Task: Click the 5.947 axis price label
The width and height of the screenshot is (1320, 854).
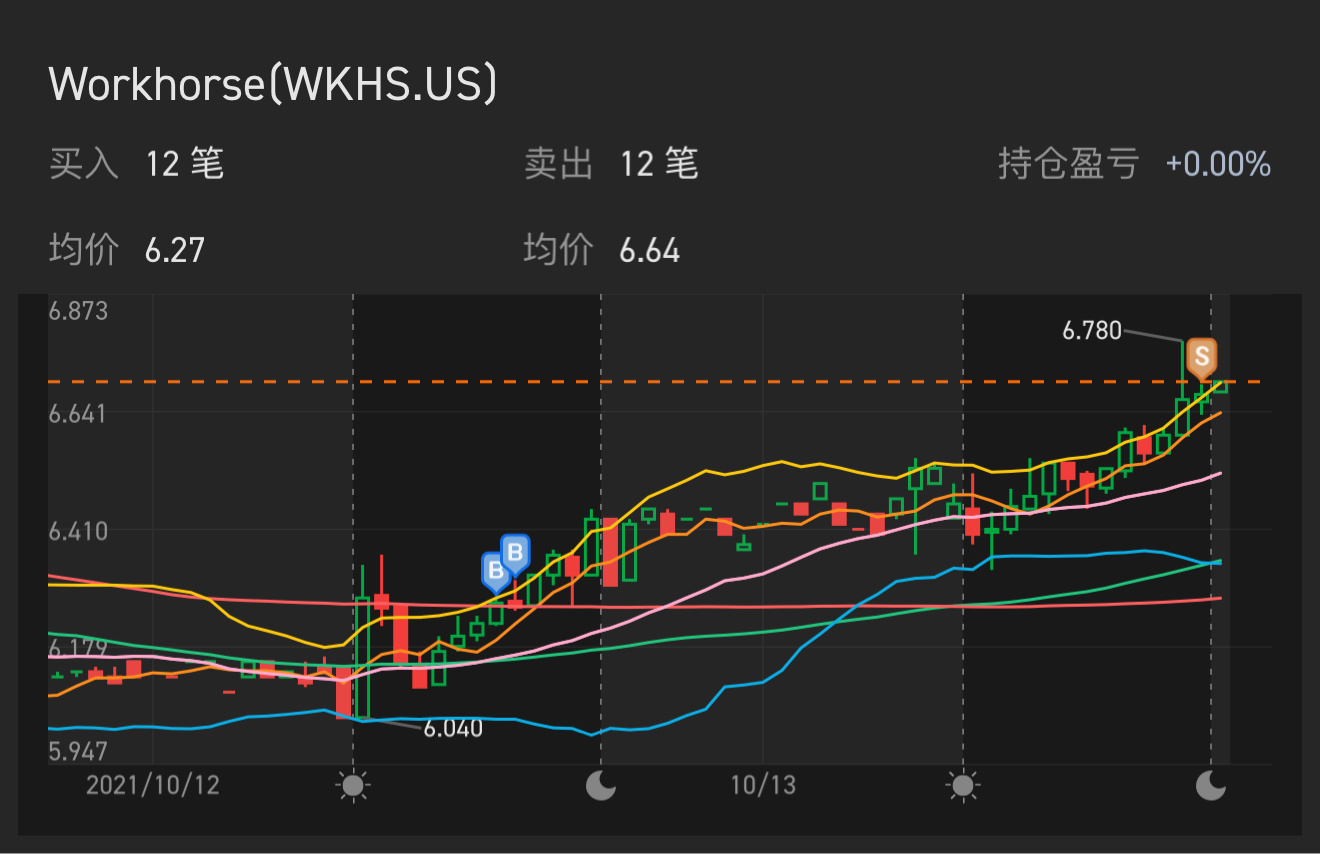Action: point(78,751)
